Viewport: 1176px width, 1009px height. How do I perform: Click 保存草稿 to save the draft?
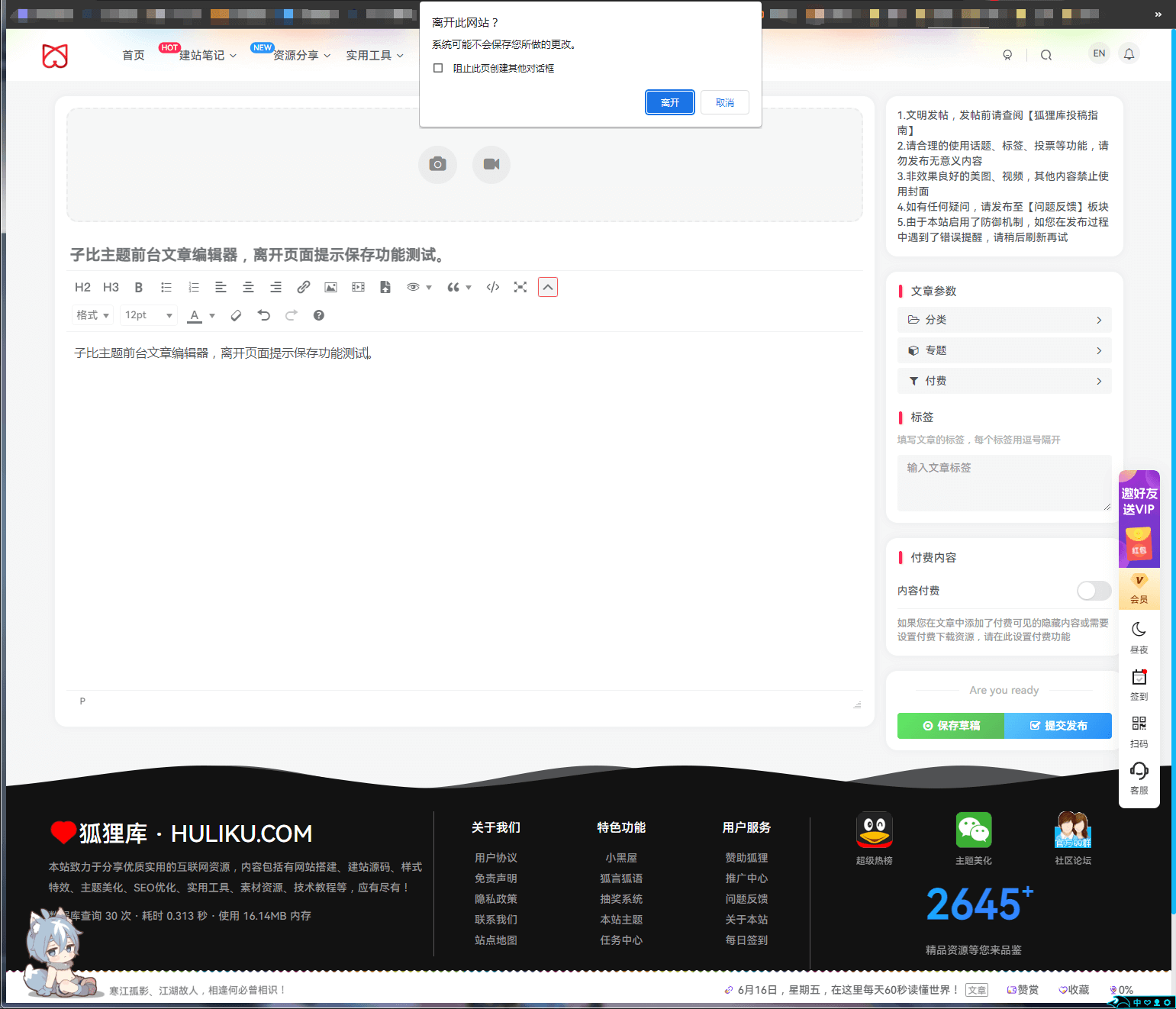950,726
